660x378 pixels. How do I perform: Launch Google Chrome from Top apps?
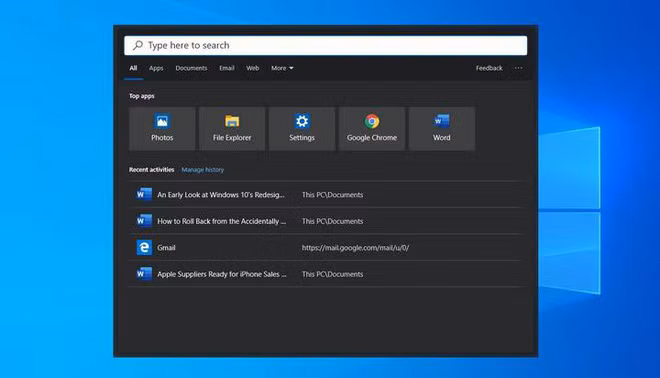point(372,128)
